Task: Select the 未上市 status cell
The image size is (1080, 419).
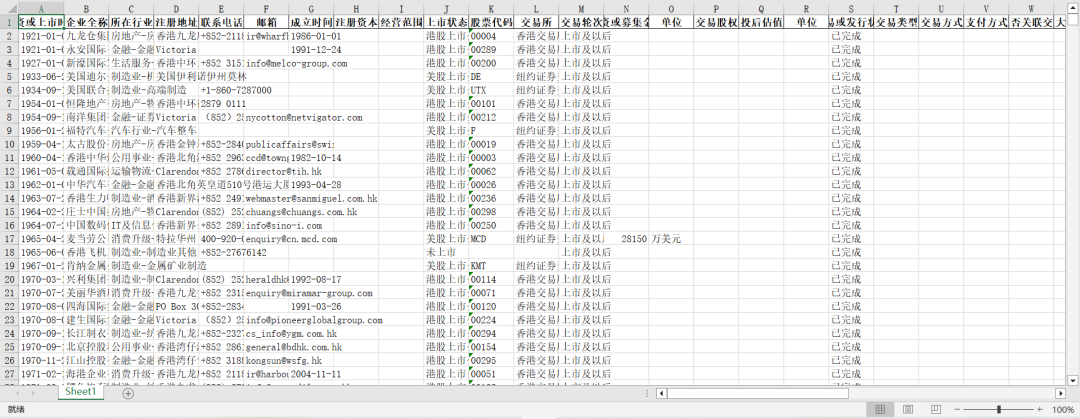Action: click(446, 252)
